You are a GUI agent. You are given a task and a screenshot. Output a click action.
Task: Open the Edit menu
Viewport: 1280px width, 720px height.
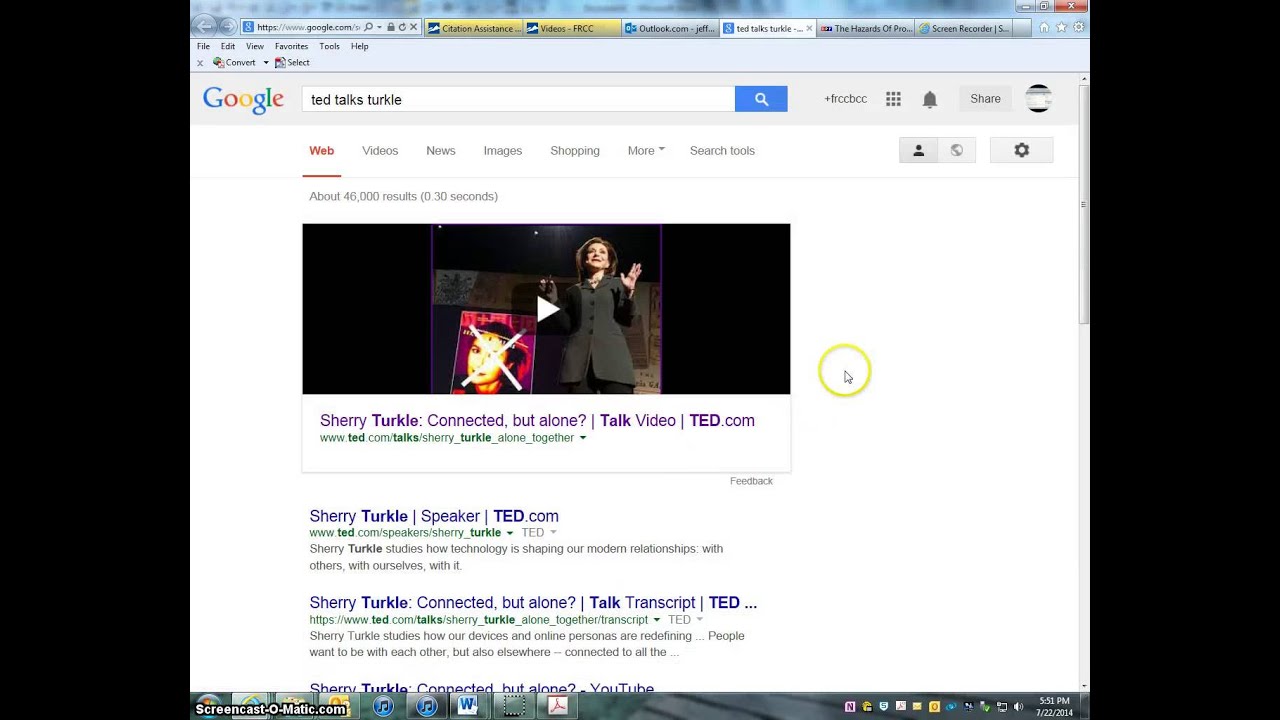click(228, 46)
